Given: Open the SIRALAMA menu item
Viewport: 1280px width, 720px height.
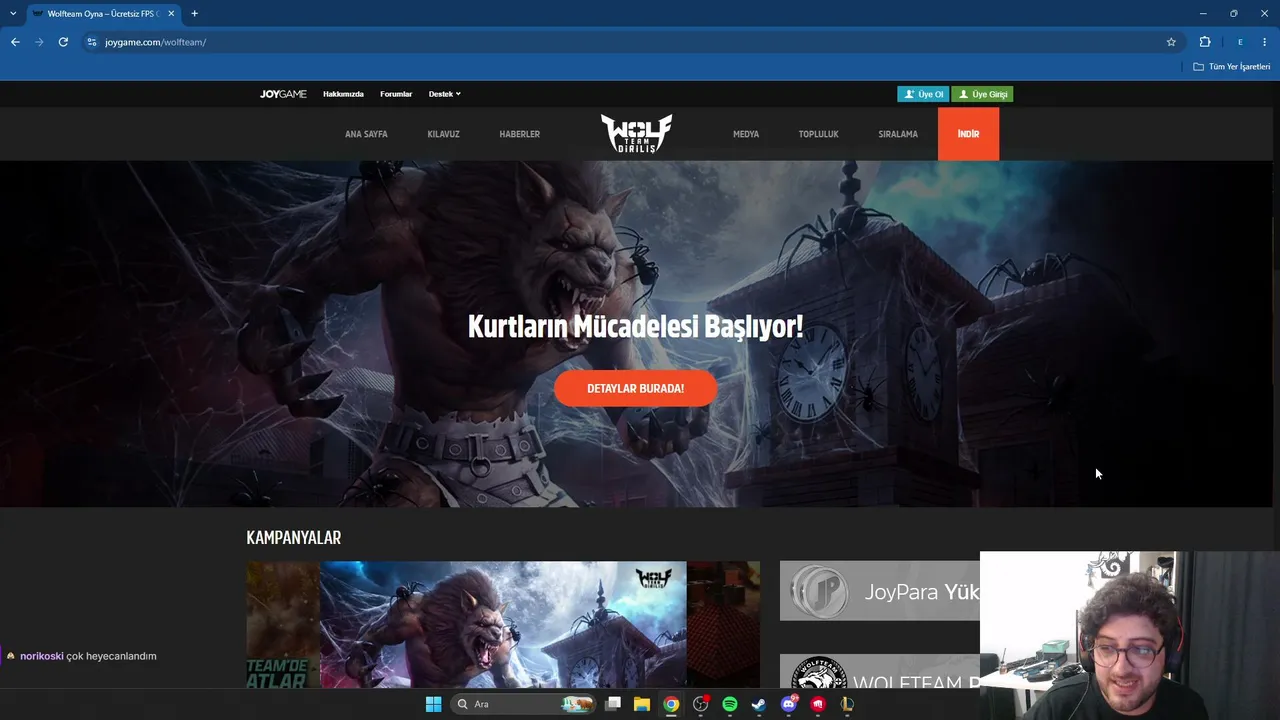Looking at the screenshot, I should point(898,134).
